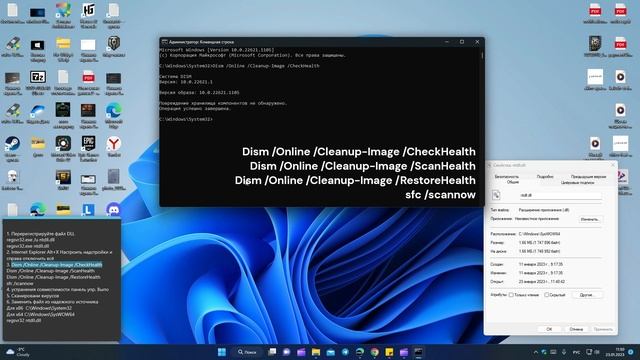Image resolution: width=640 pixels, height=360 pixels.
Task: Switch to the Details tab in Properties
Action: click(x=545, y=177)
